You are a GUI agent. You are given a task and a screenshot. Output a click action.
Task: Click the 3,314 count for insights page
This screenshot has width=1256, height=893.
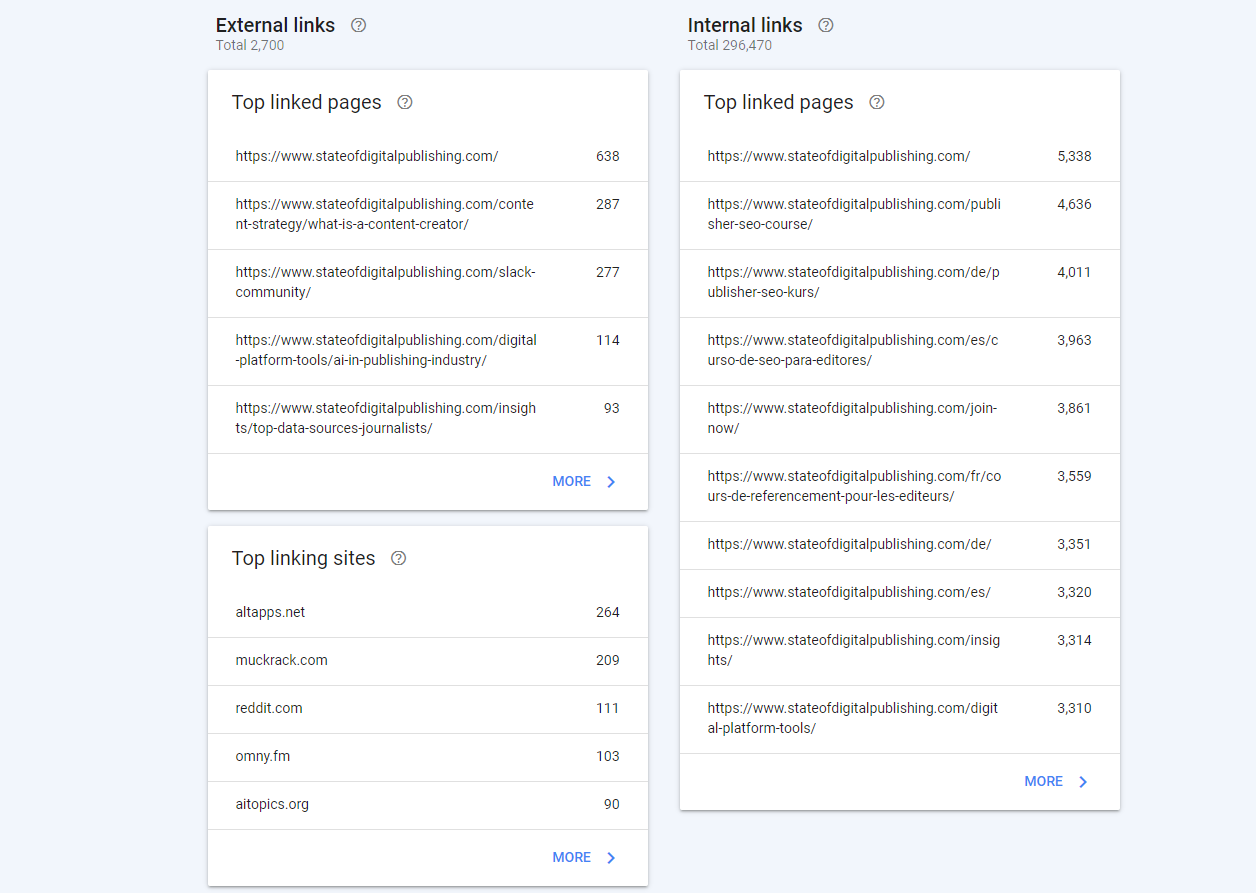tap(1074, 640)
